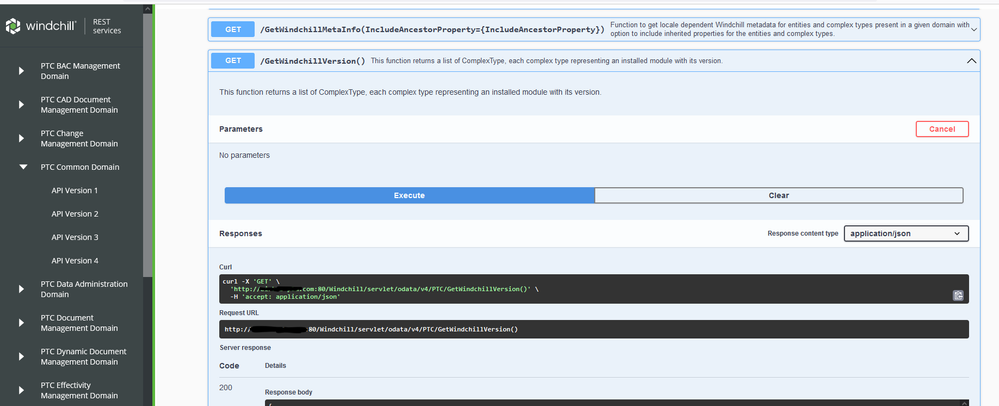Cancel the try-it-out parameters

[942, 129]
